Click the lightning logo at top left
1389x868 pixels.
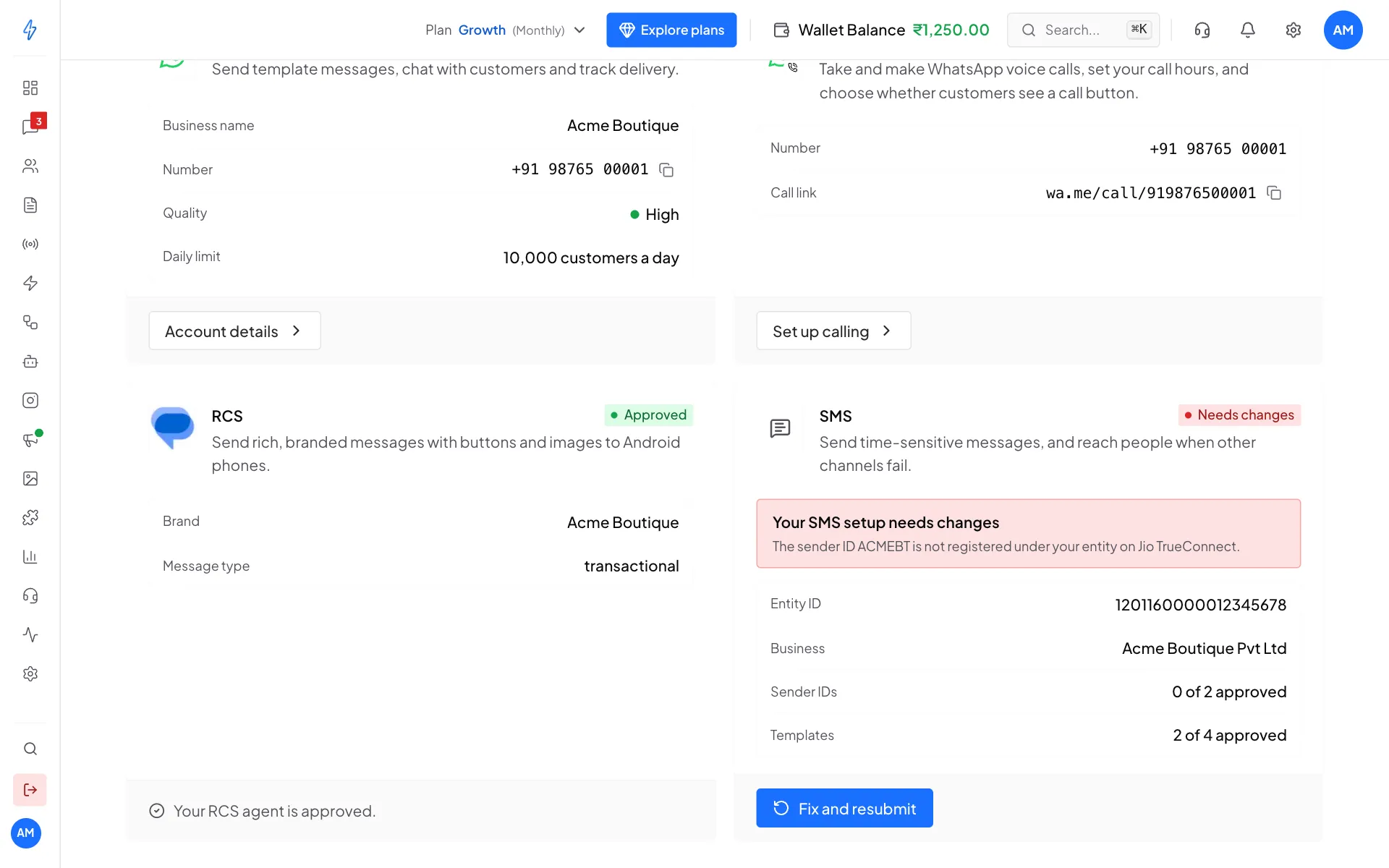30,30
